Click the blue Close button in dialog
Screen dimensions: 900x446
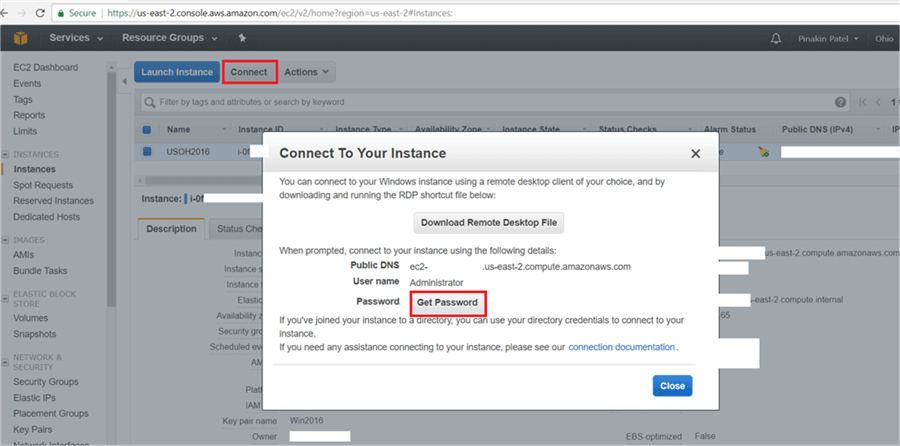(672, 386)
